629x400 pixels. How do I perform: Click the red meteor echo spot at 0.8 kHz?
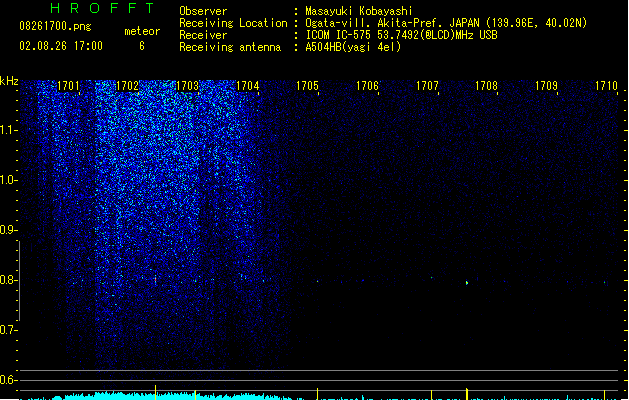tap(156, 279)
